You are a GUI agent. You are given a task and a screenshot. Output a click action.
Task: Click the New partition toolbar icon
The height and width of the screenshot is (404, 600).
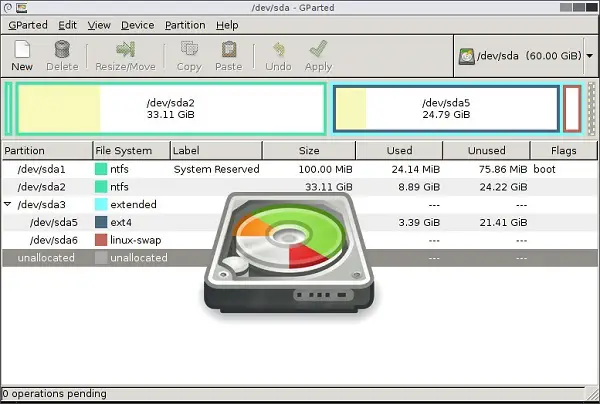[22, 50]
